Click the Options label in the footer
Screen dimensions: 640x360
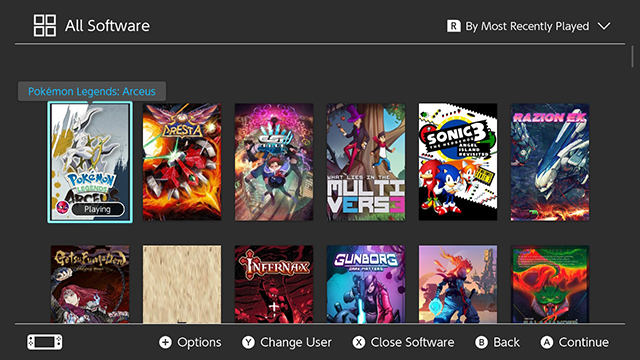point(199,342)
